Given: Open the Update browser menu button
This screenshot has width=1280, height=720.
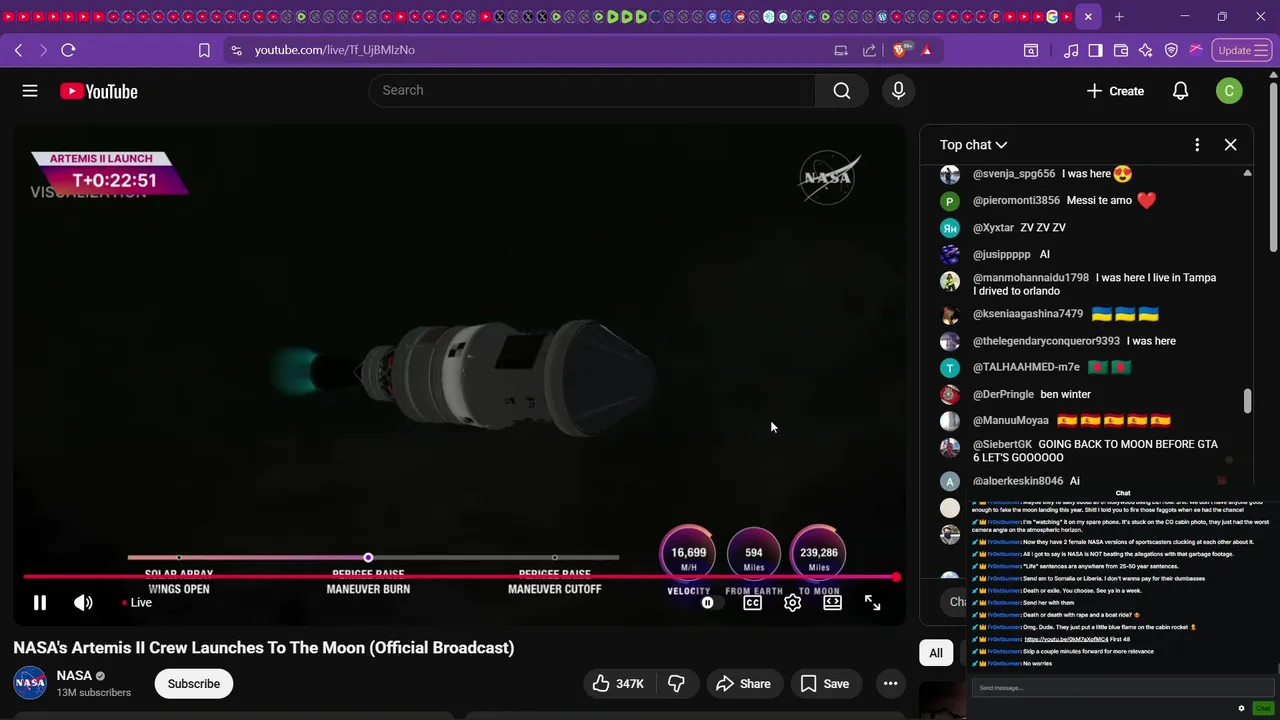Looking at the screenshot, I should (1243, 50).
